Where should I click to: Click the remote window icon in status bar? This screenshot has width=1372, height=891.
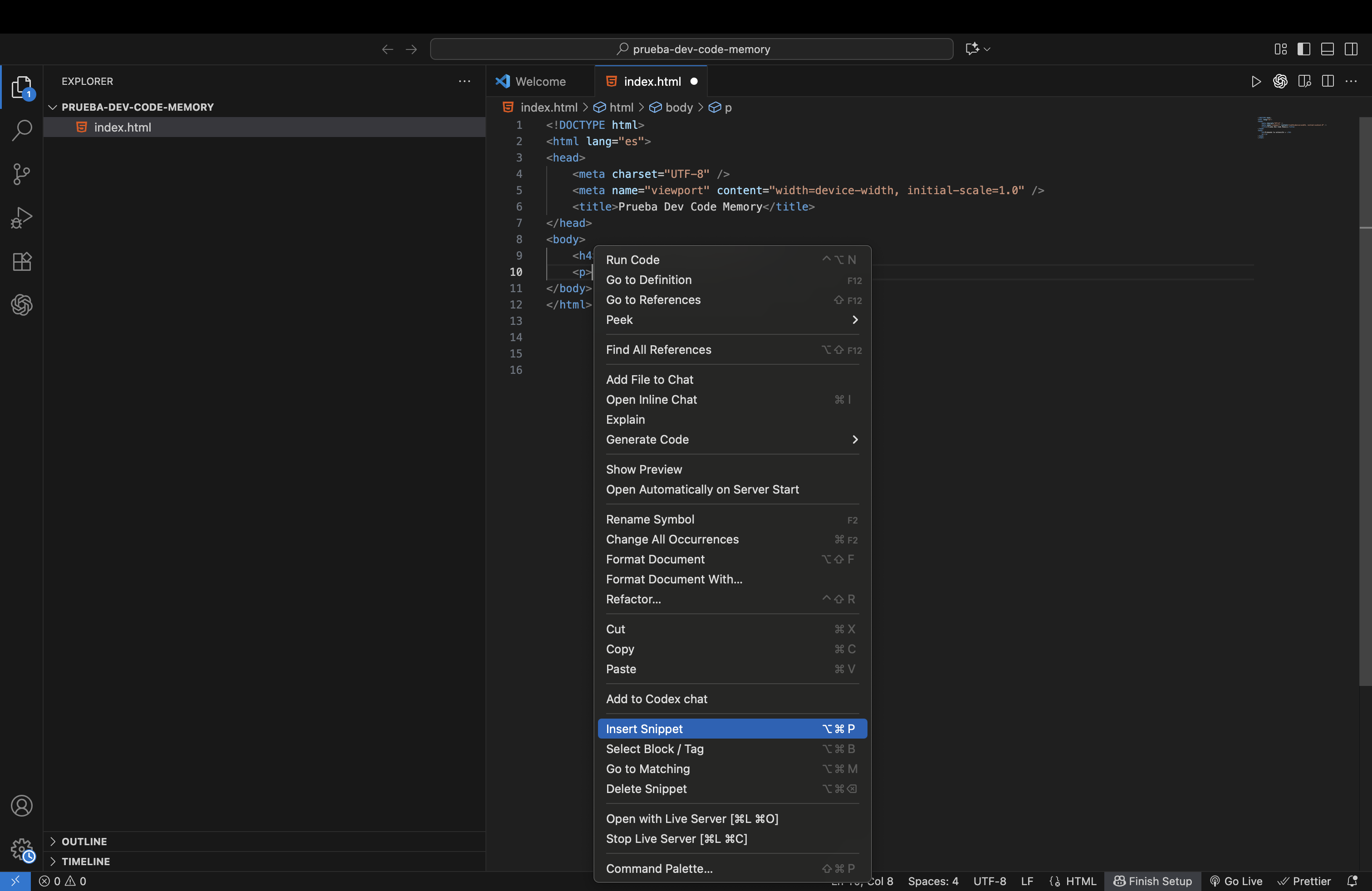[x=15, y=881]
